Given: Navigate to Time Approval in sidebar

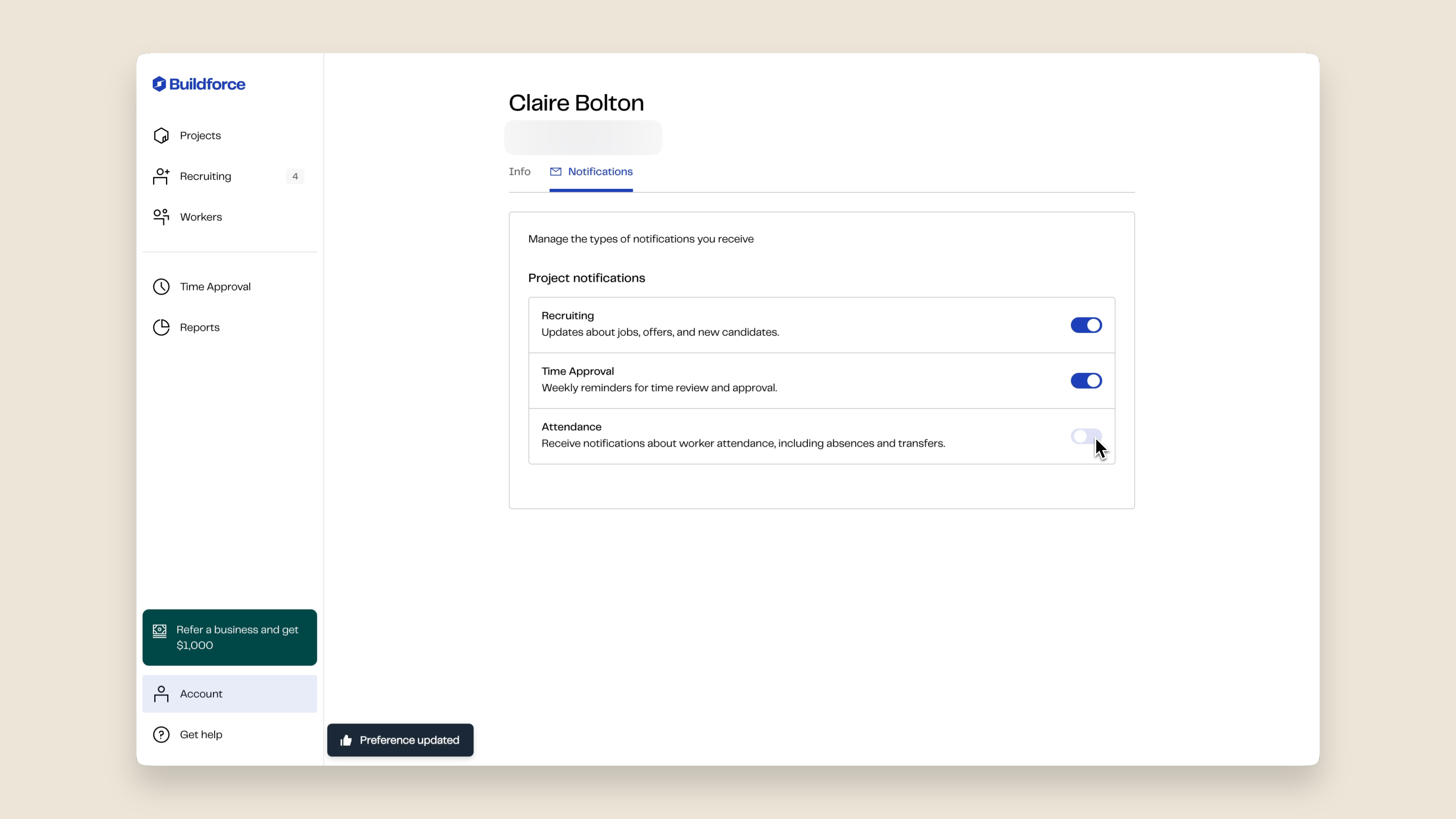Looking at the screenshot, I should (x=229, y=287).
